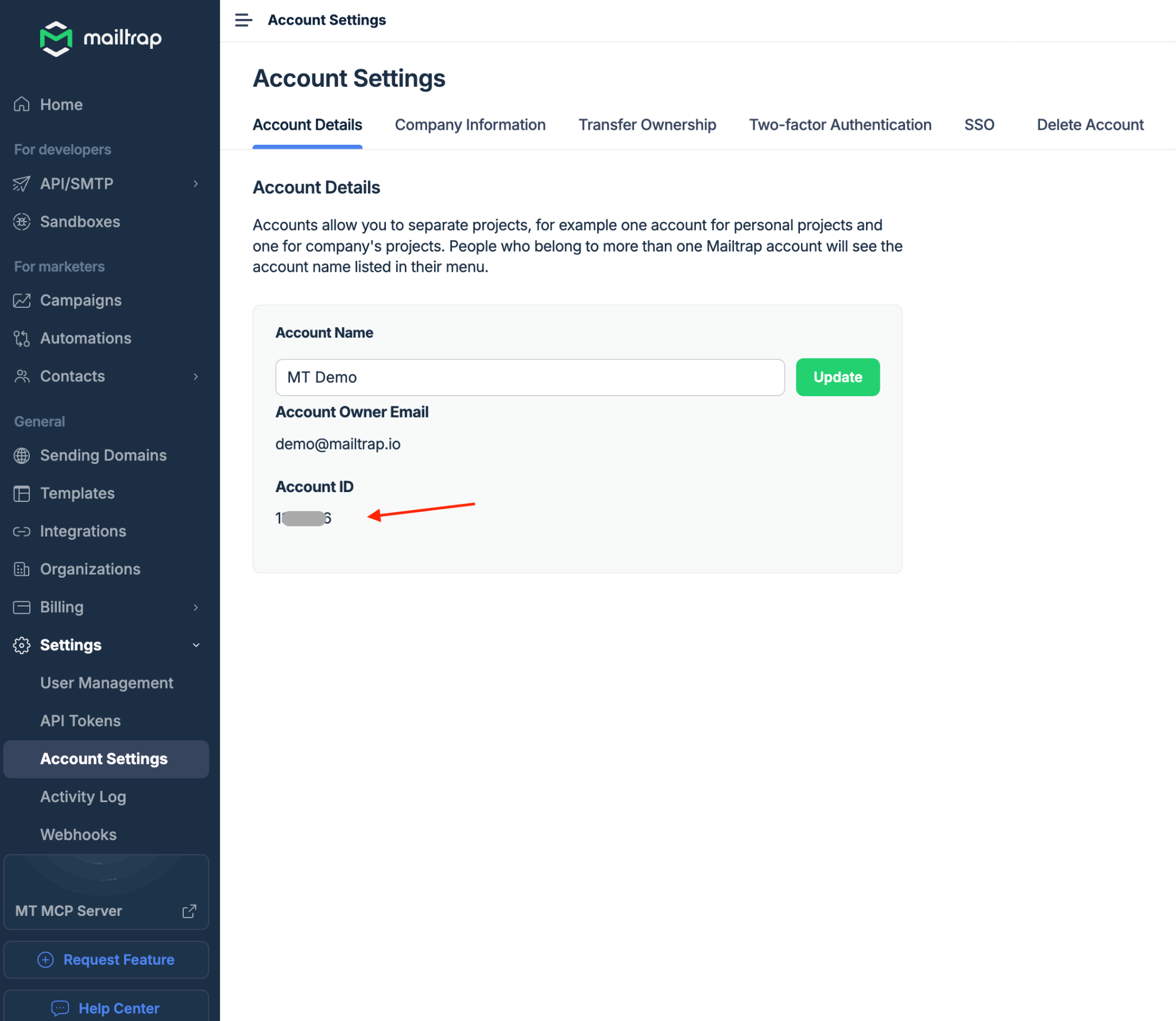The width and height of the screenshot is (1176, 1021).
Task: Toggle the sidebar hamburger menu icon
Action: [243, 20]
